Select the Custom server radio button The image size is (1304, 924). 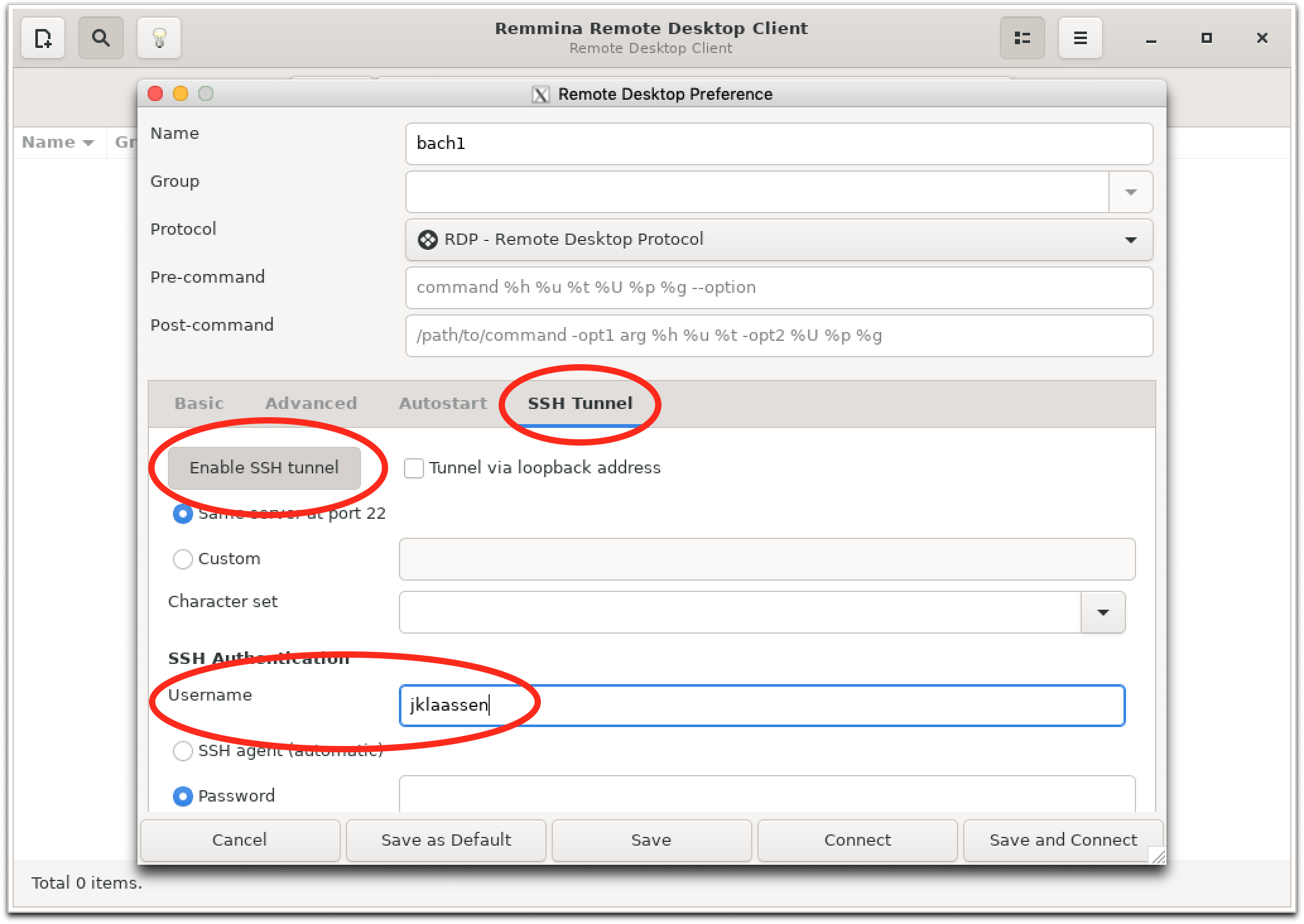183,559
